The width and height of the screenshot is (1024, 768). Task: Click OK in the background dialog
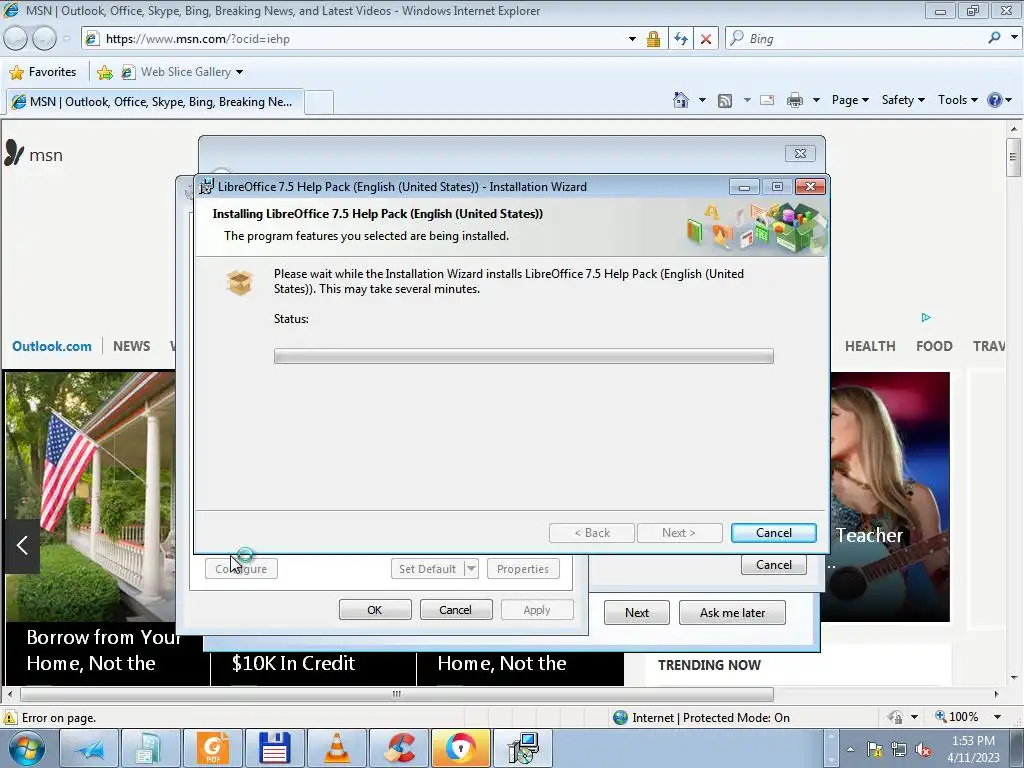(375, 610)
